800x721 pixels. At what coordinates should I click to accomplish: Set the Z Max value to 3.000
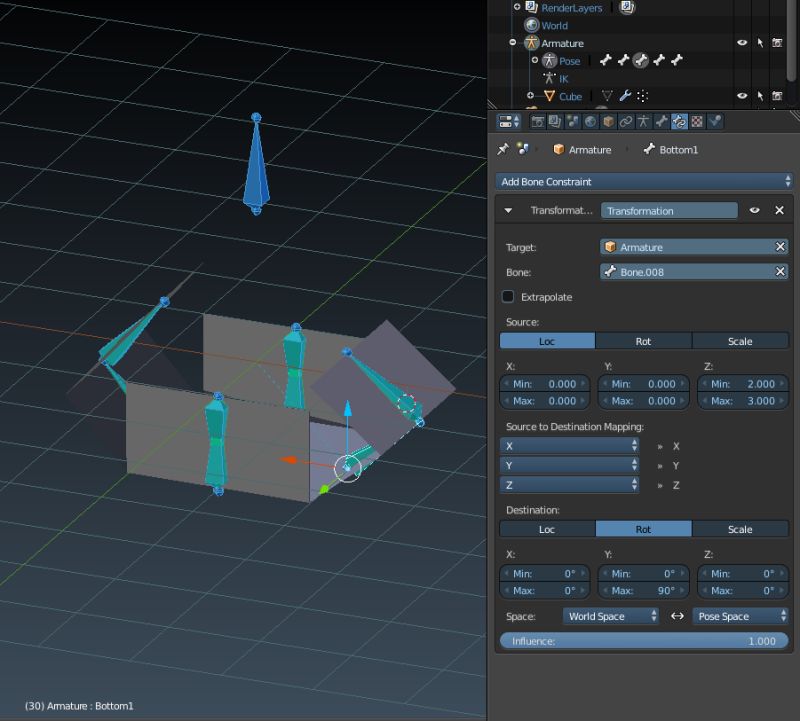click(x=742, y=400)
